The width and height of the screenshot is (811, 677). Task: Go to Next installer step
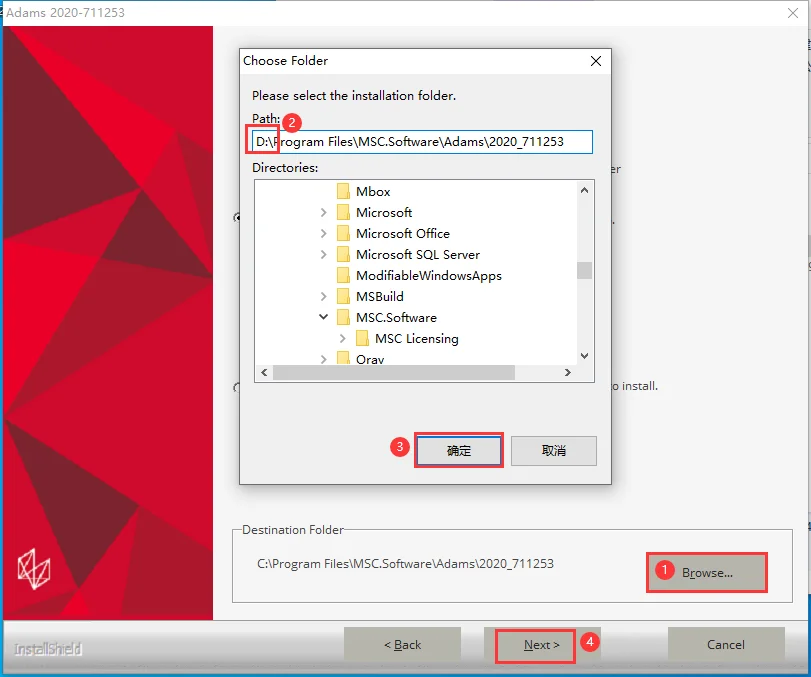(x=541, y=645)
